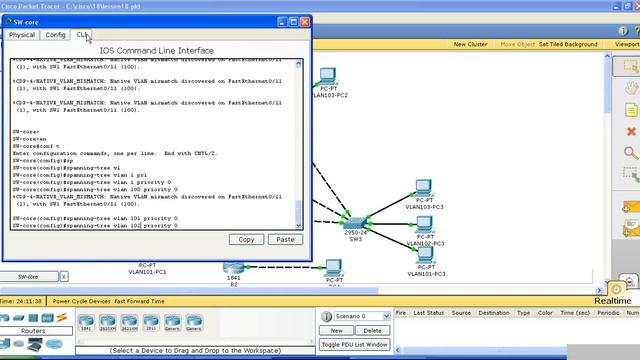Choose the Hubs device category
640x360 pixels.
click(x=33, y=318)
